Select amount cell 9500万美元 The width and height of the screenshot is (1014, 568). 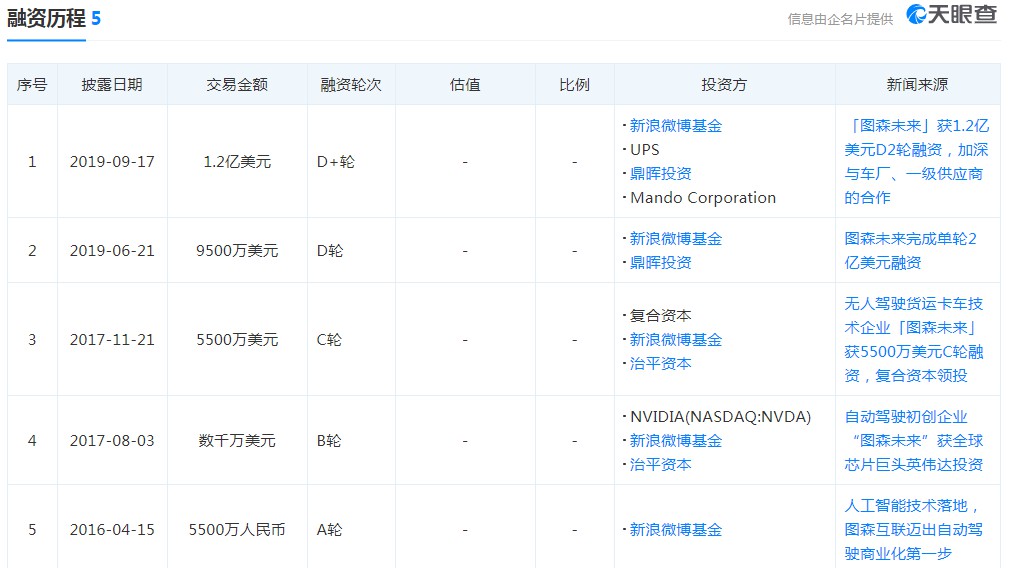[237, 250]
